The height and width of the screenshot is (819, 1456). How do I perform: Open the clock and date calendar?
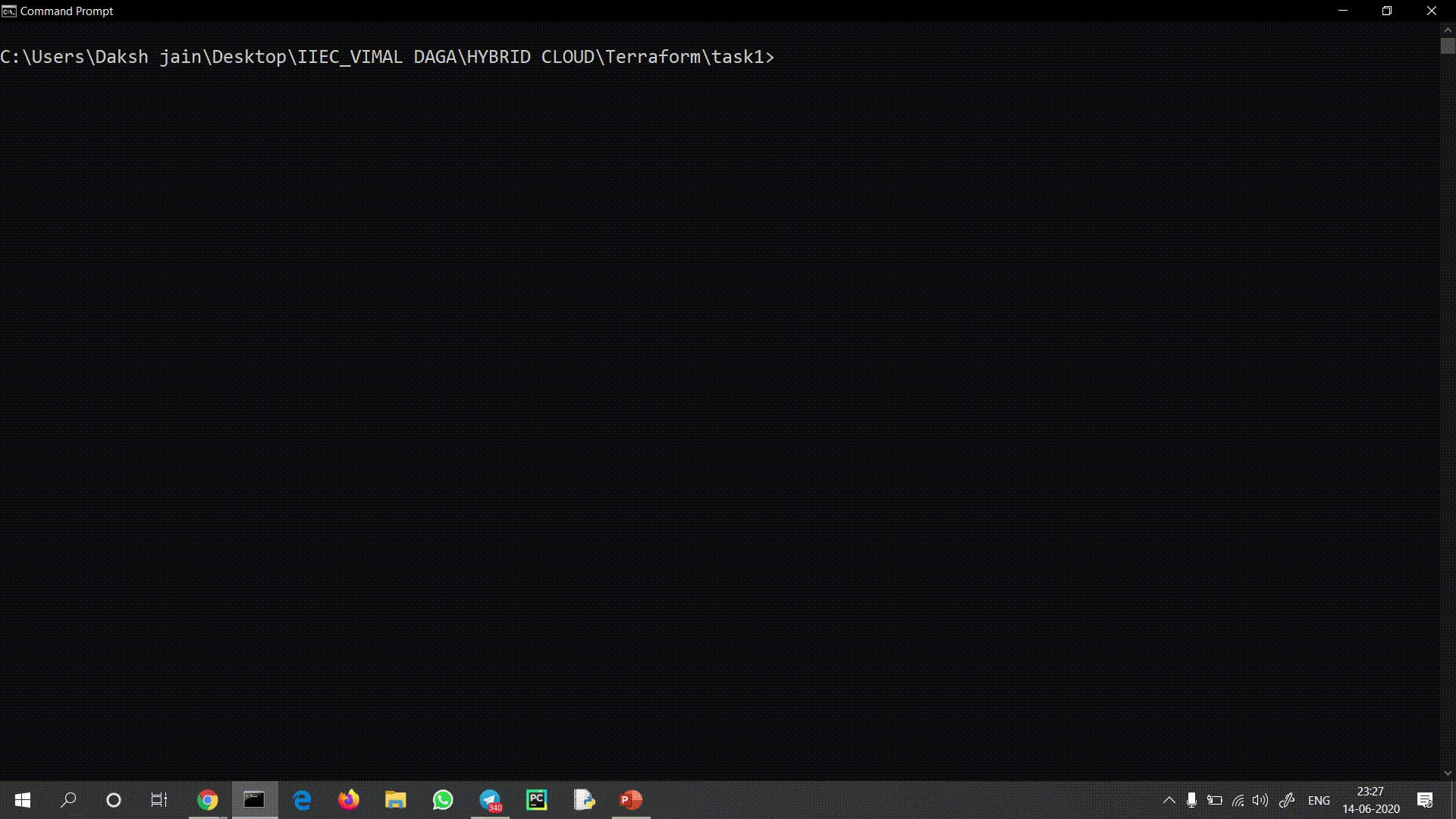pyautogui.click(x=1370, y=800)
